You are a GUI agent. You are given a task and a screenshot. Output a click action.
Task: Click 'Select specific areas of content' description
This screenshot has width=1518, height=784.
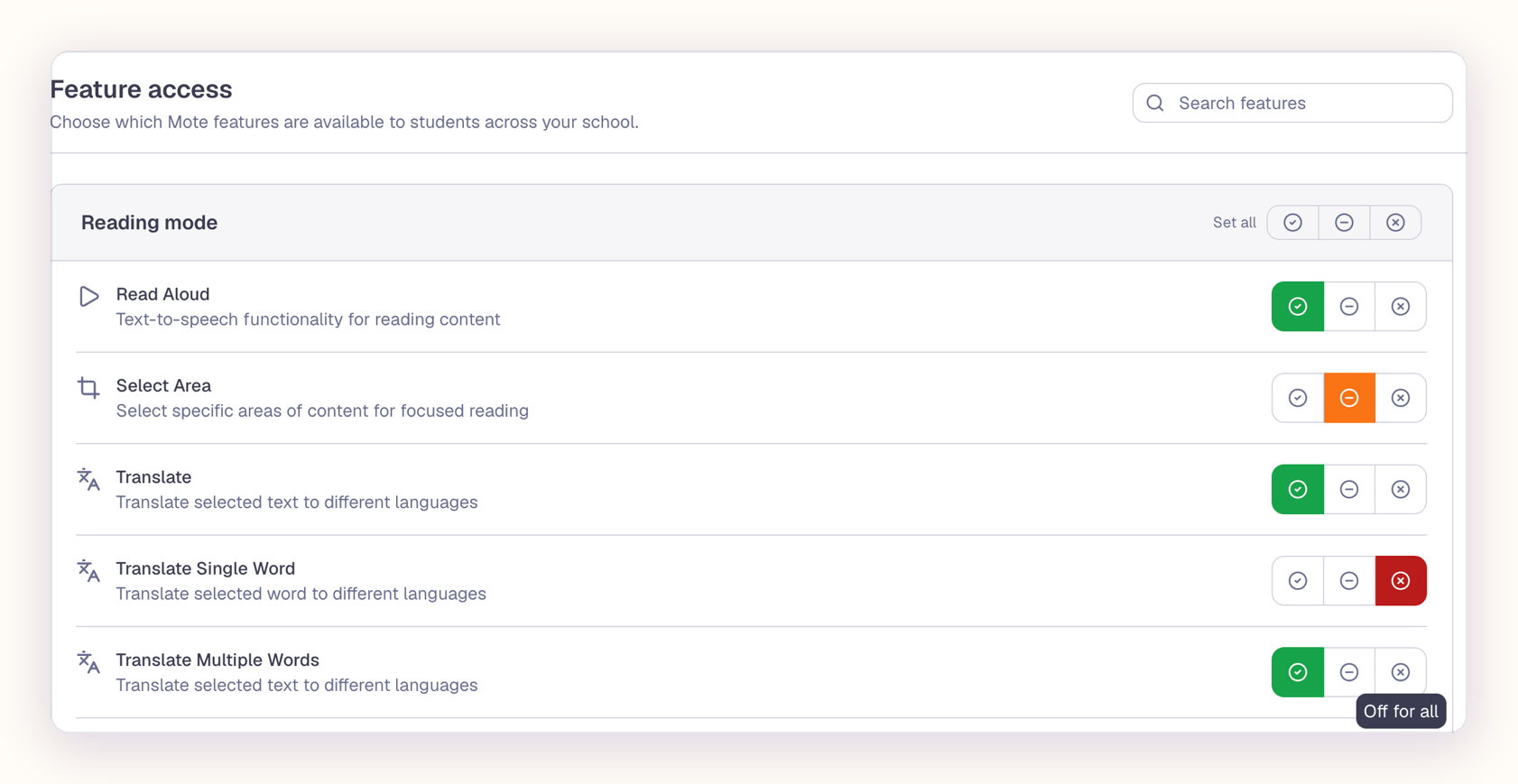click(x=322, y=410)
